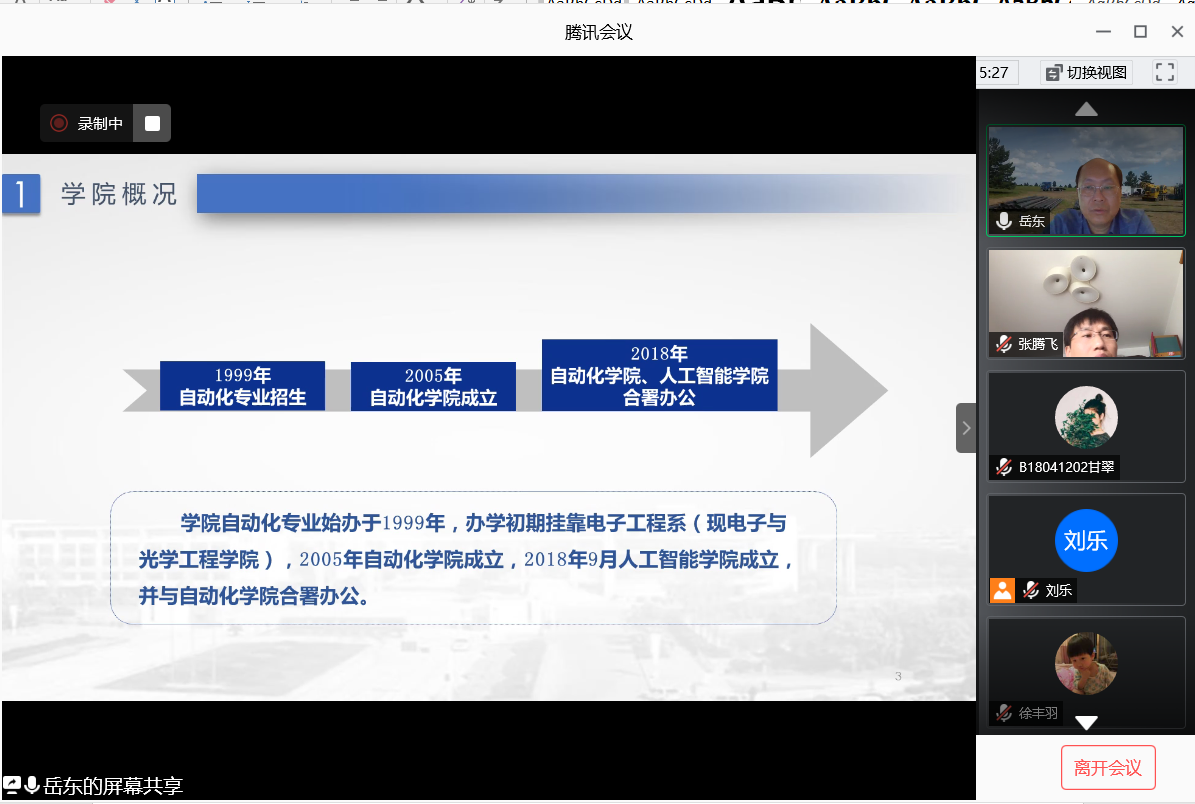Image resolution: width=1195 pixels, height=804 pixels.
Task: Click the microphone icon beside 岳东的屏幕共享
Action: [x=32, y=786]
